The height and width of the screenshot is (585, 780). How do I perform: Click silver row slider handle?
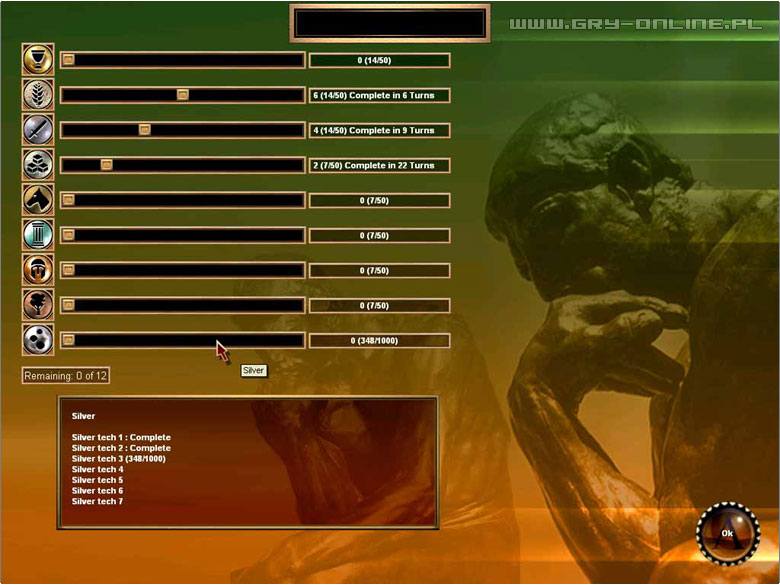tap(69, 340)
